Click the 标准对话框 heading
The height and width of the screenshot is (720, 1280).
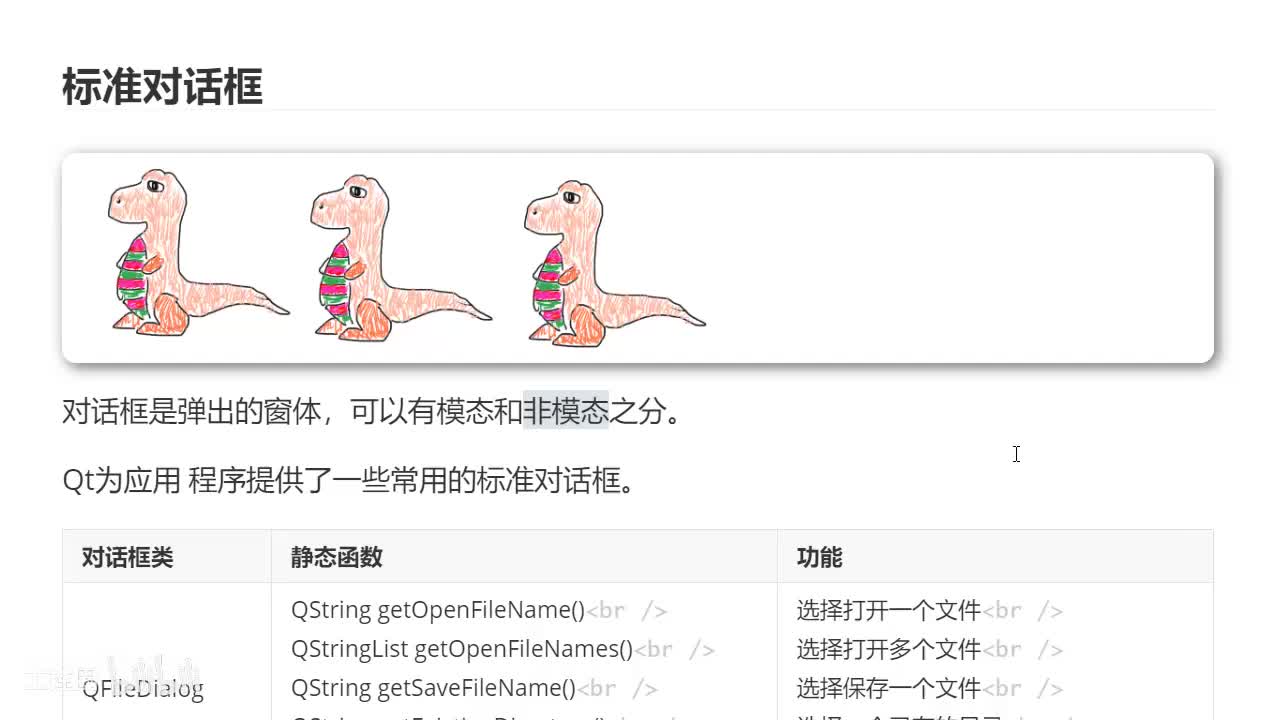(x=162, y=87)
